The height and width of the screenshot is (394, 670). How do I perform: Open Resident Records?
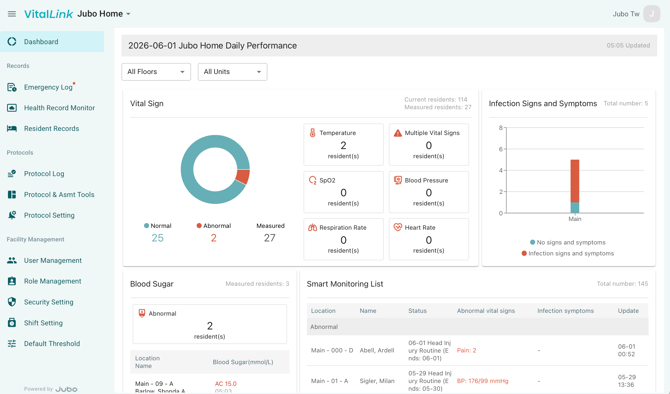tap(52, 129)
